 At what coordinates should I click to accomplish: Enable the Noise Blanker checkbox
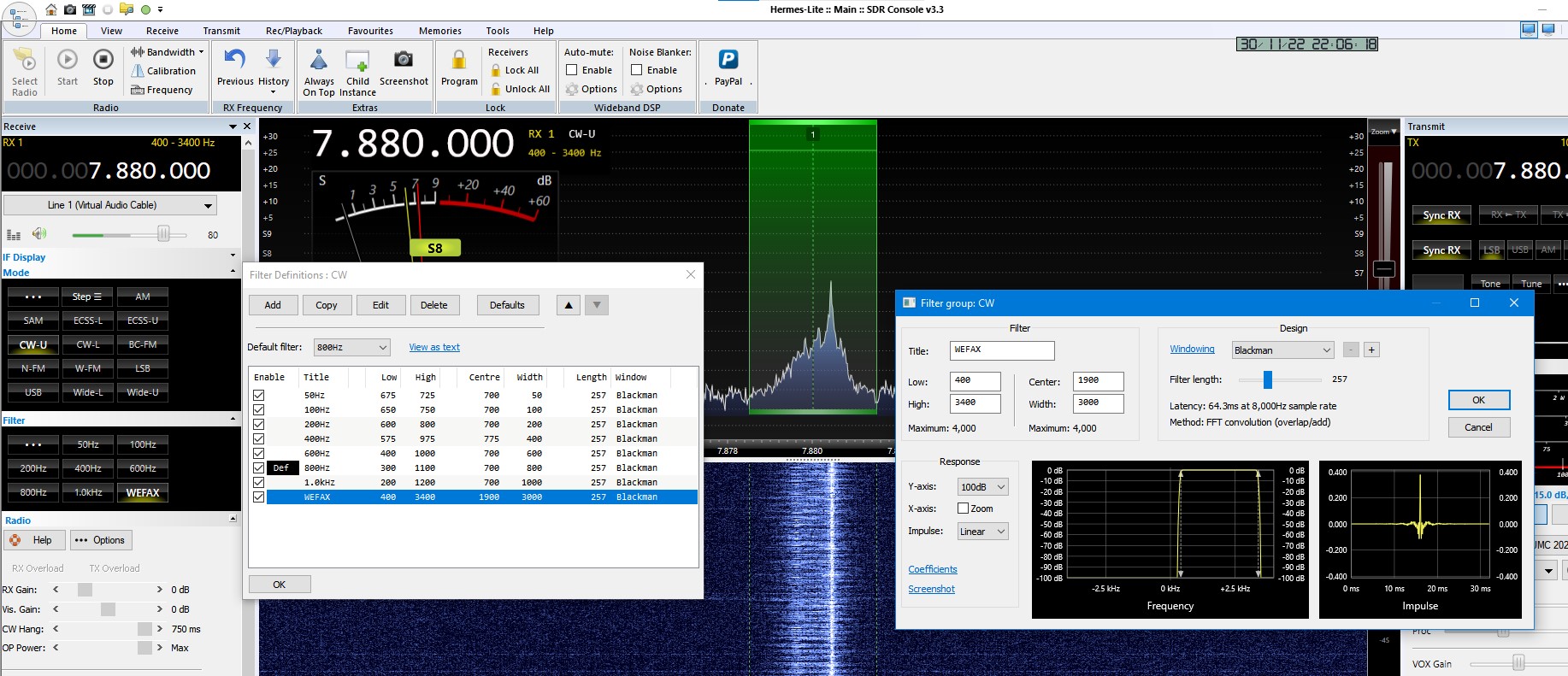point(637,70)
